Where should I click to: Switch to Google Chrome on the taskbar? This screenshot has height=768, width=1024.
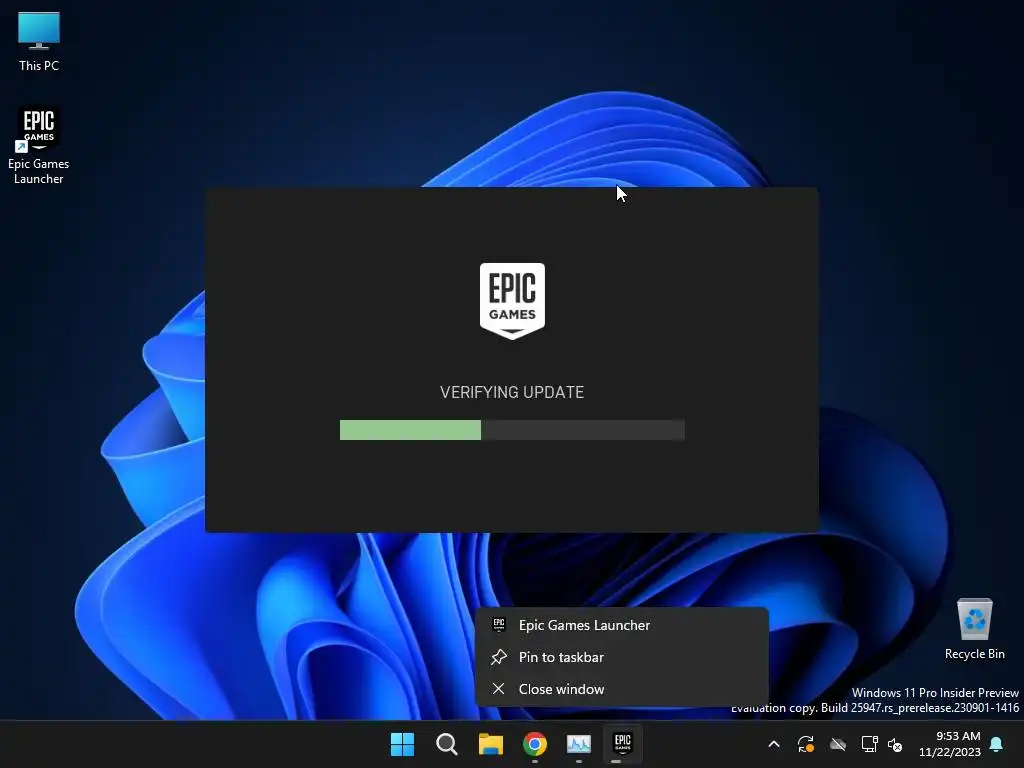535,744
